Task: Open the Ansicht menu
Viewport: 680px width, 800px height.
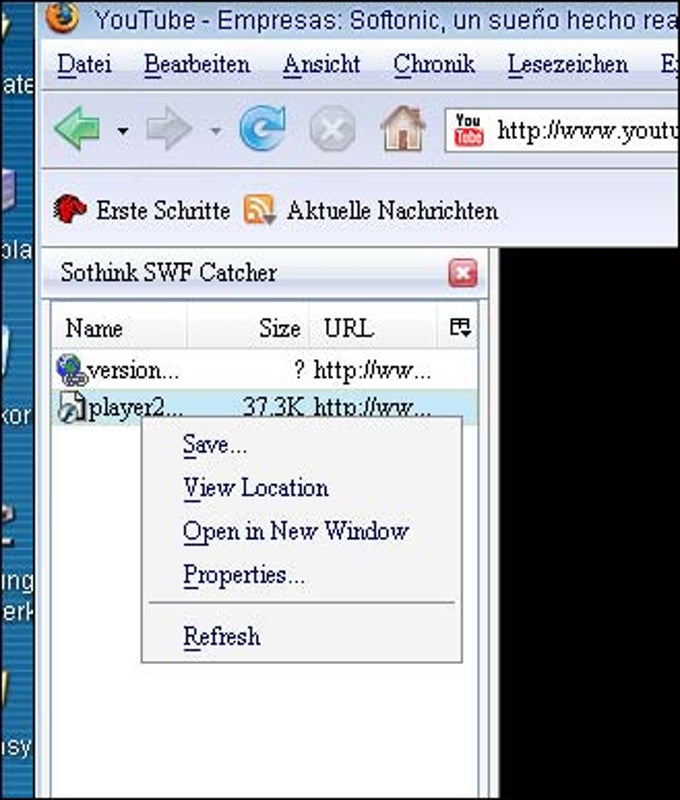Action: coord(321,65)
